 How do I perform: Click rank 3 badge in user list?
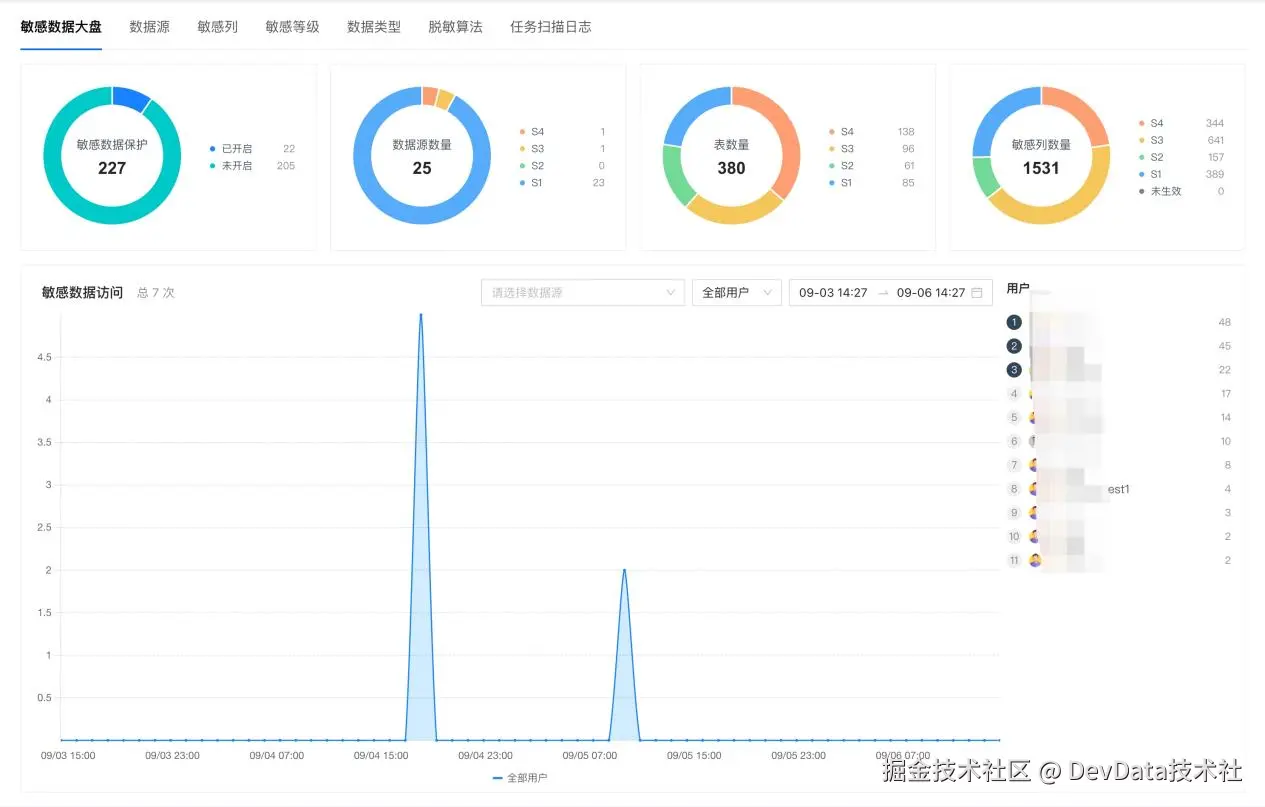pyautogui.click(x=1015, y=370)
